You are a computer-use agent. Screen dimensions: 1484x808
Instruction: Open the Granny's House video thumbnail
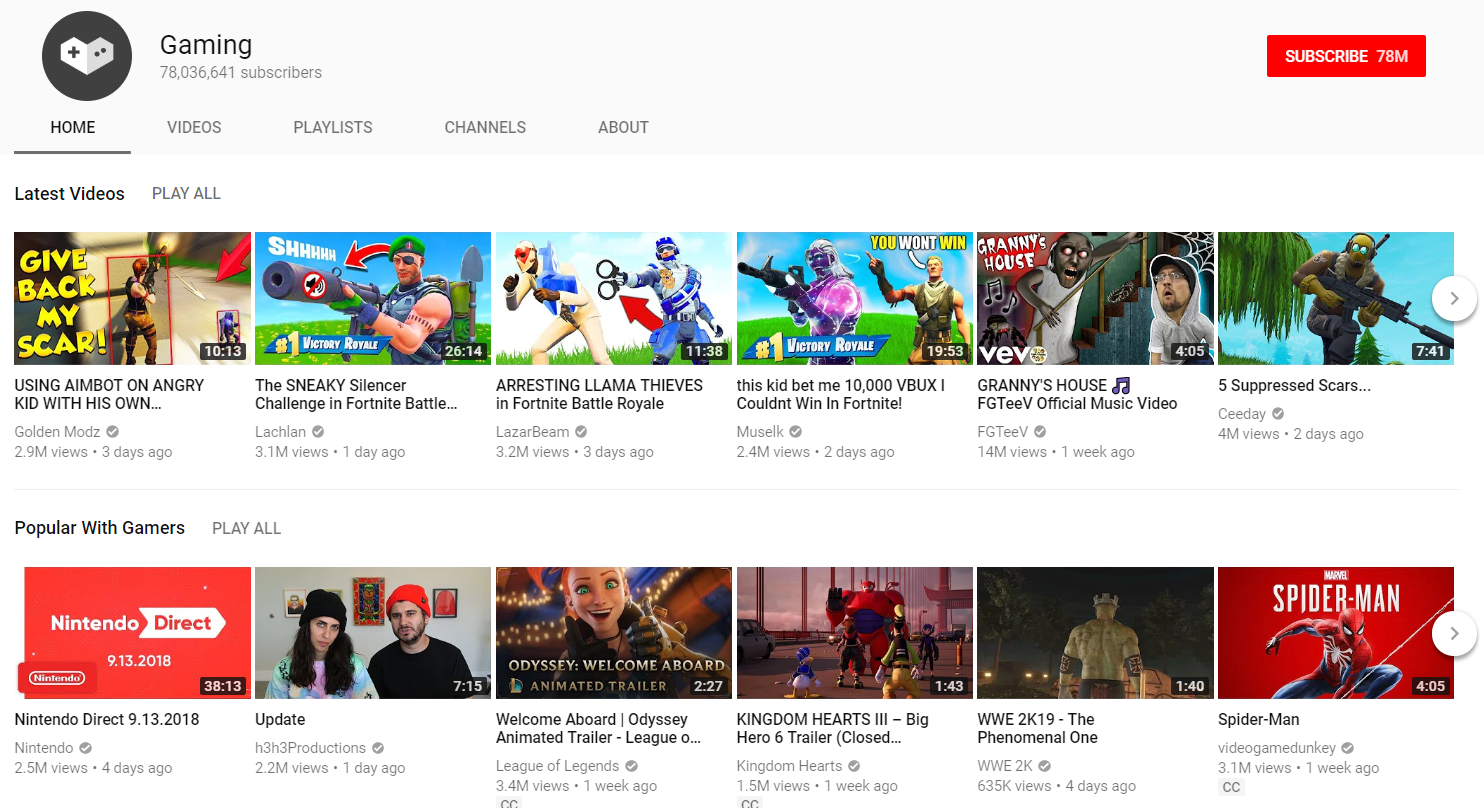point(1095,298)
